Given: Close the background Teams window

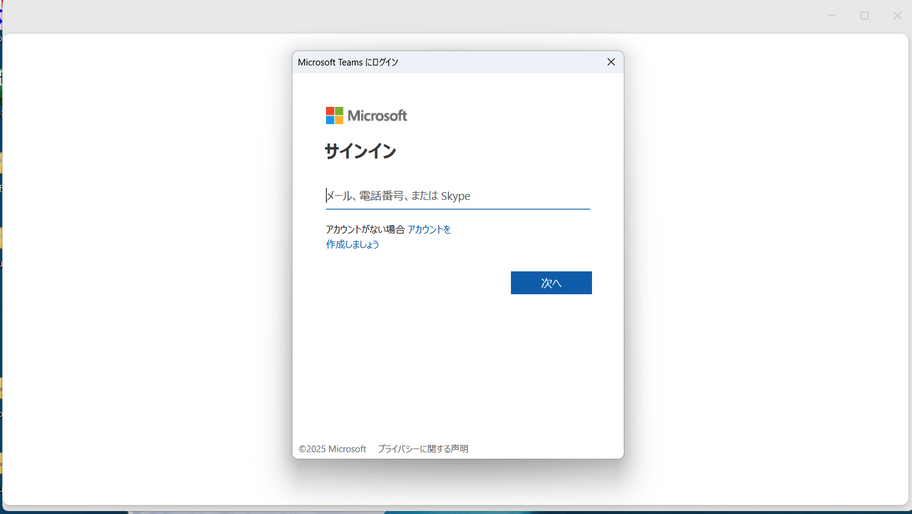Looking at the screenshot, I should click(897, 16).
